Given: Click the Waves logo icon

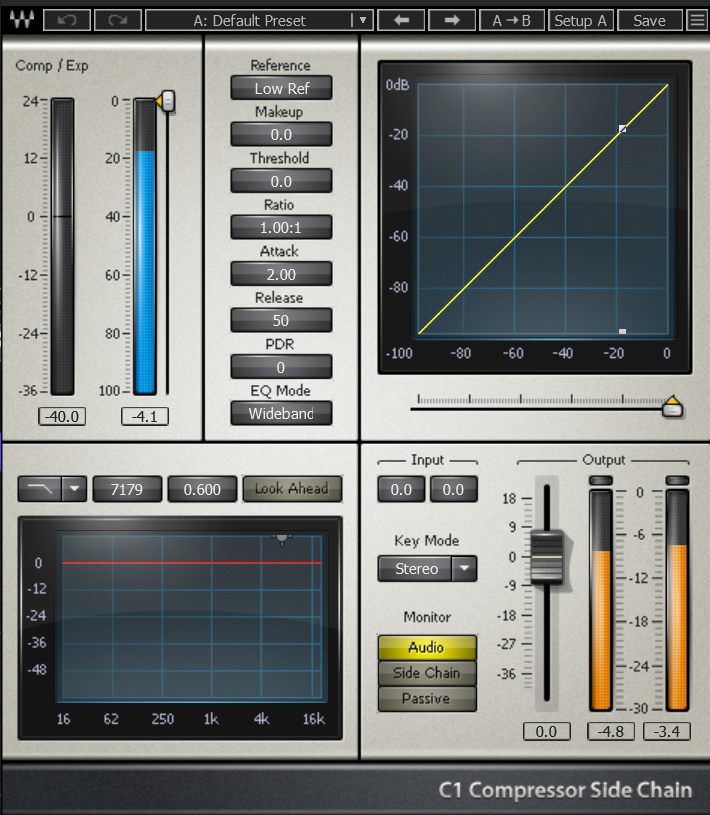Looking at the screenshot, I should click(x=22, y=20).
